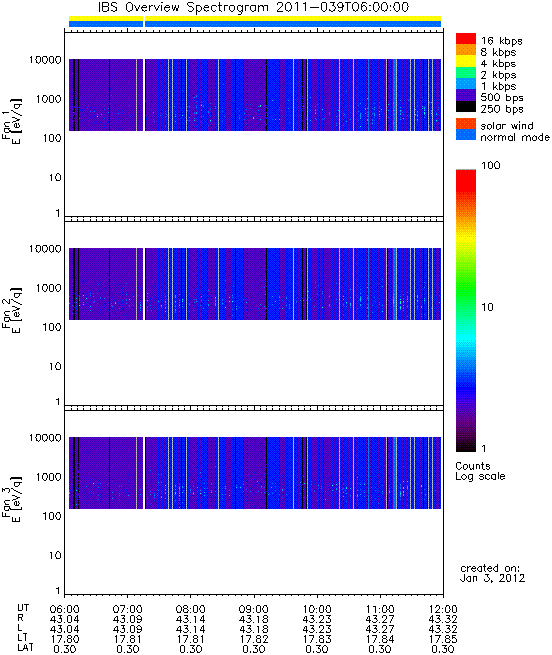Click the yellow 4 kbps legend swatch
Screen dimensions: 552x655
pyautogui.click(x=466, y=61)
